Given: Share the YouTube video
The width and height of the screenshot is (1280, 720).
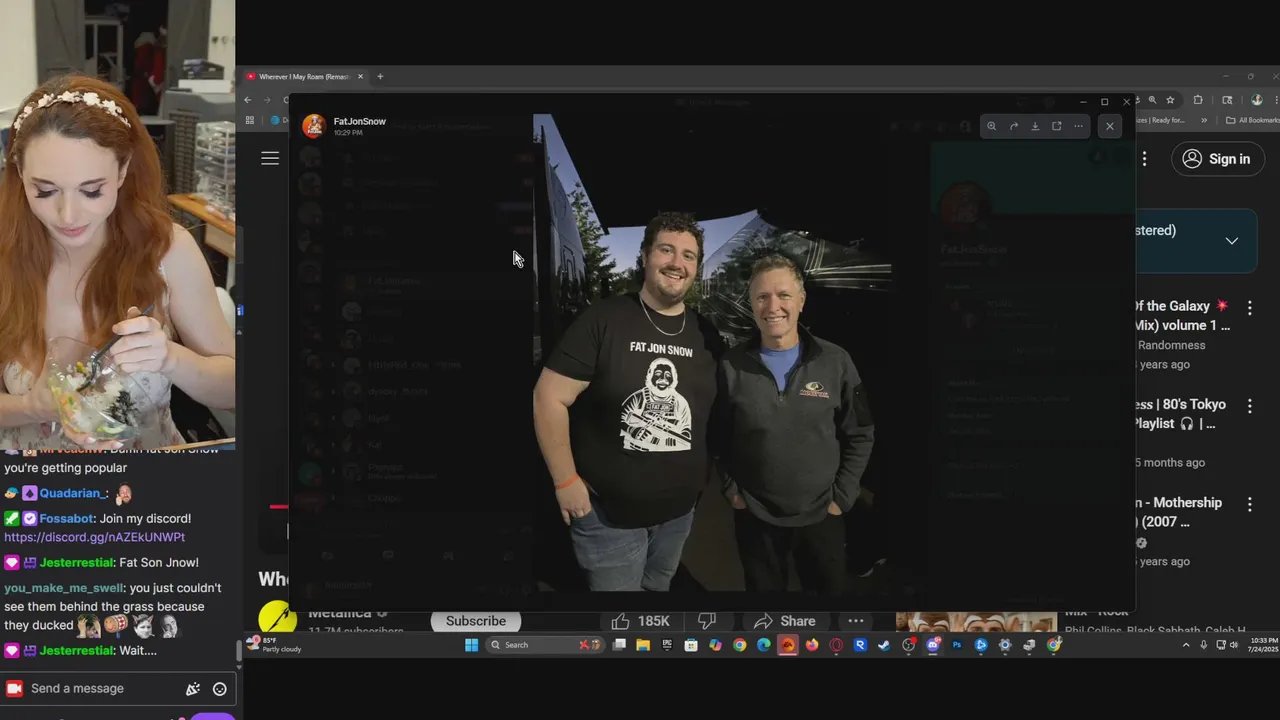Looking at the screenshot, I should click(785, 621).
